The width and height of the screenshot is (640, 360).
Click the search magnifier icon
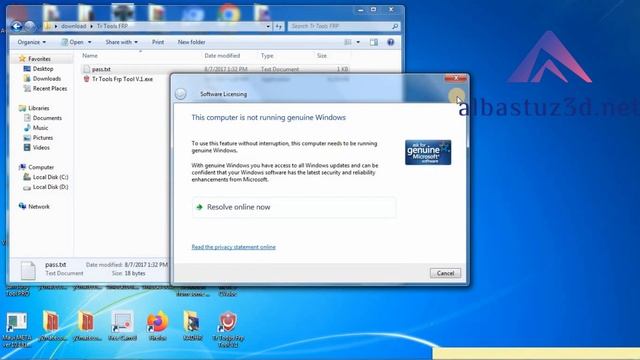coord(395,26)
